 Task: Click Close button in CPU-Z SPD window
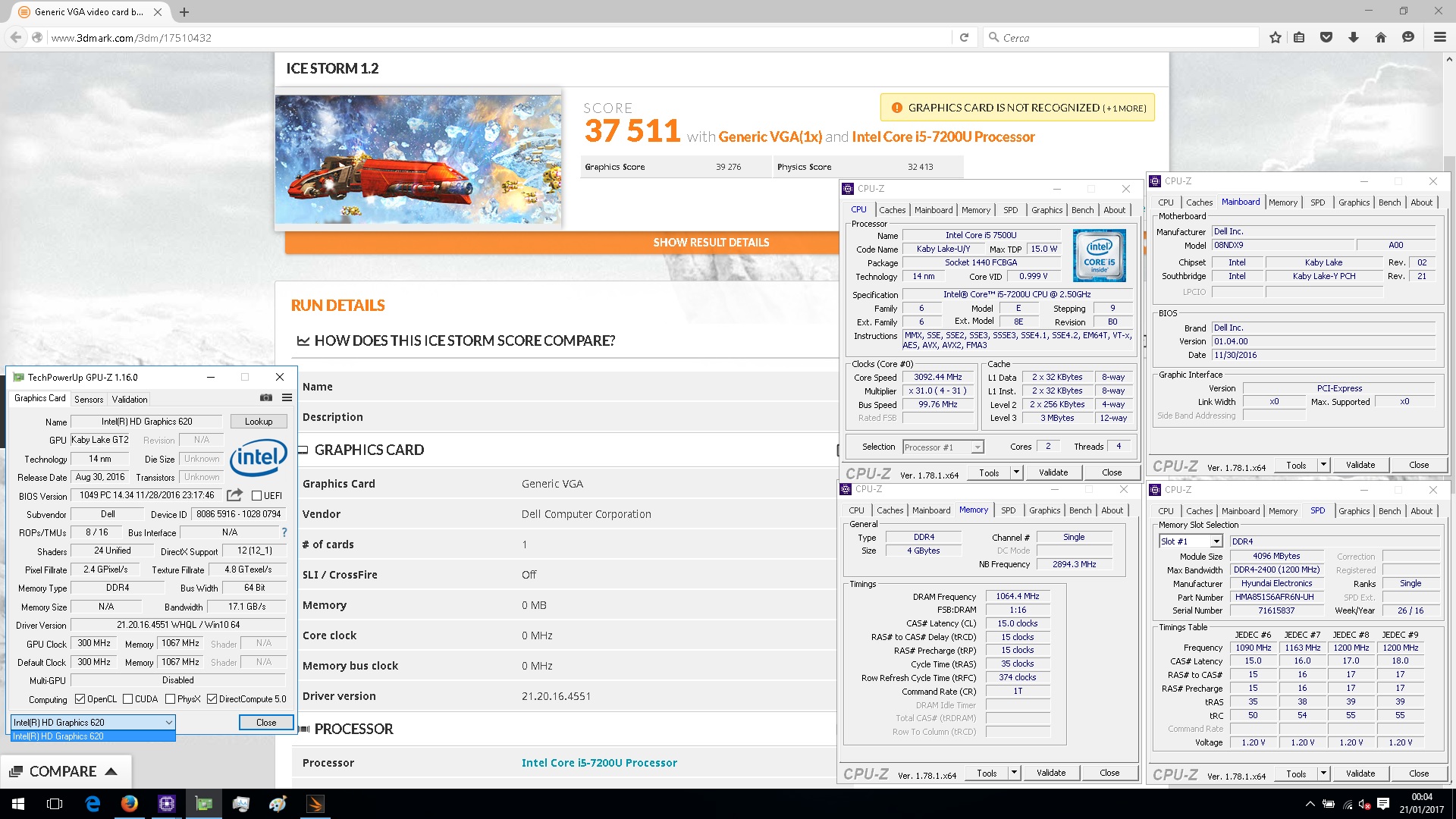click(1418, 773)
